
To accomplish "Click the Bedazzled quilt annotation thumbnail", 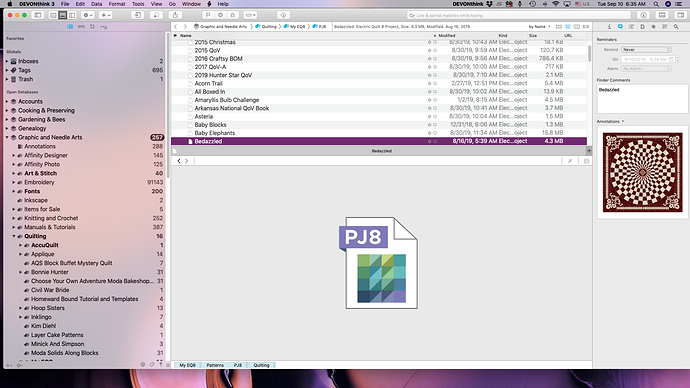I will tap(642, 172).
